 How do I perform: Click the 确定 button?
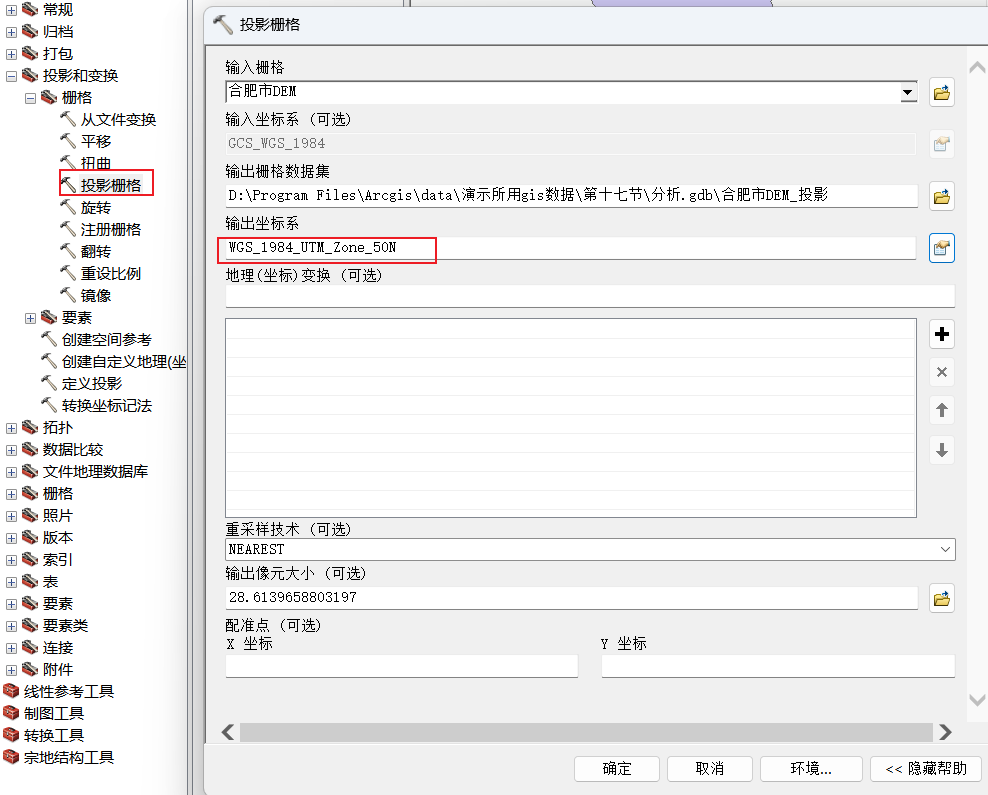click(617, 769)
